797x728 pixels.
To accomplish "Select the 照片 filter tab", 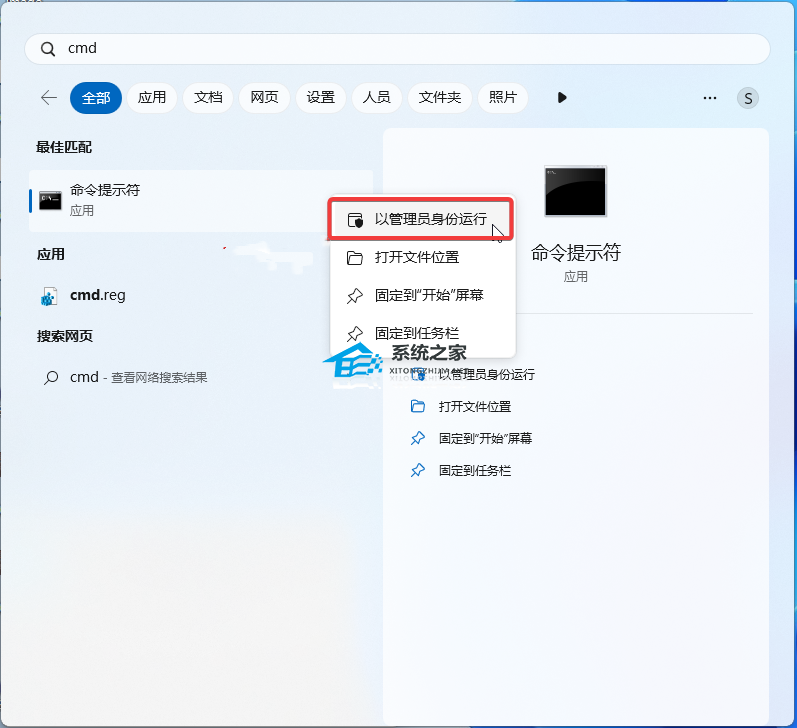I will (503, 97).
